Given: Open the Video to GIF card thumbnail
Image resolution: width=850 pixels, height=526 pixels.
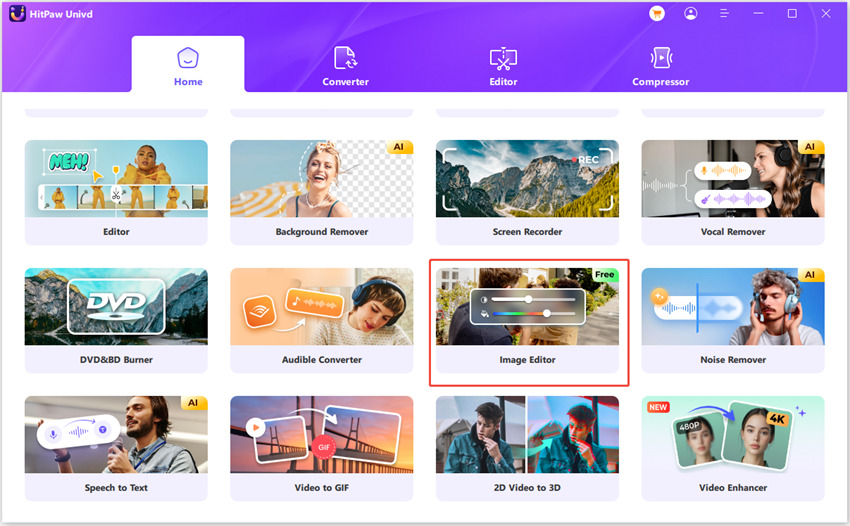Looking at the screenshot, I should coord(321,434).
